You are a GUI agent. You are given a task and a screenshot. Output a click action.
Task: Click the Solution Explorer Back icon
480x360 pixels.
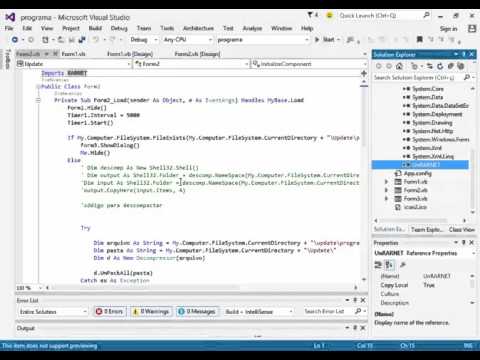(x=379, y=66)
